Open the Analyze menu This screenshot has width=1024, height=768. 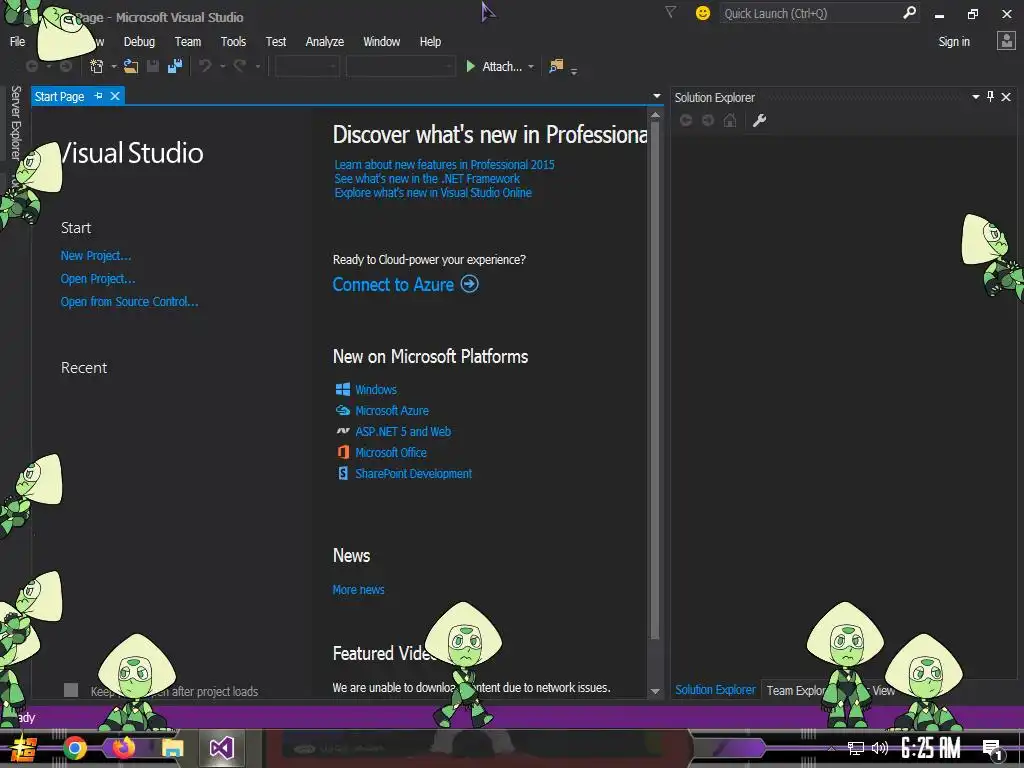[x=325, y=41]
